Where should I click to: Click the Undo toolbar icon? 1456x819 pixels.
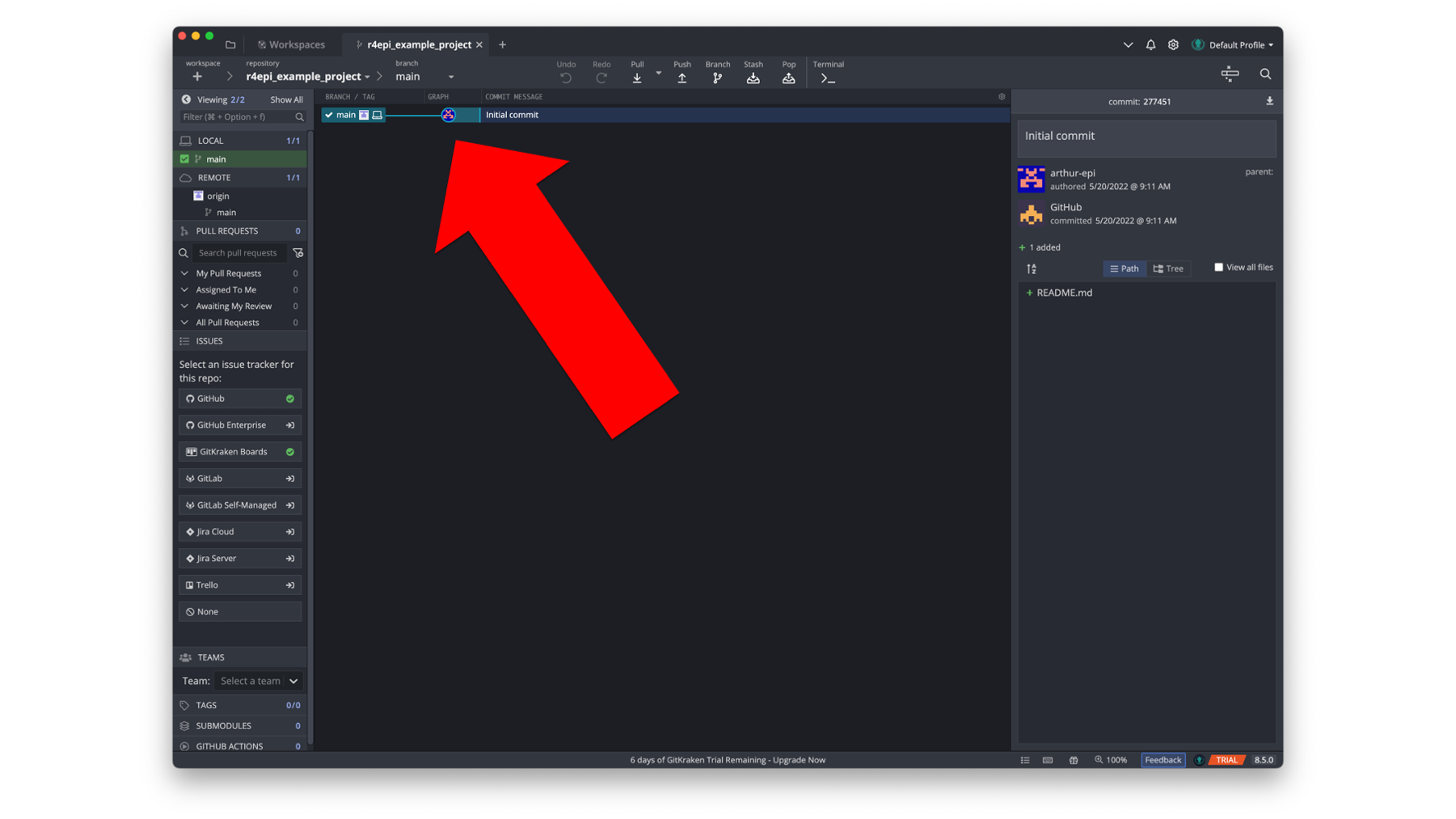(566, 78)
